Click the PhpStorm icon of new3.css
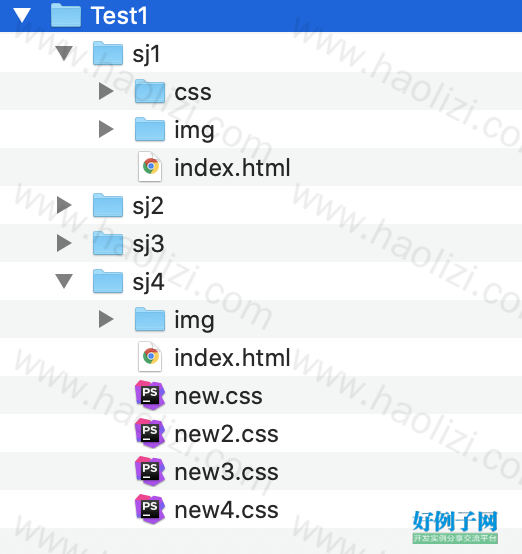Viewport: 522px width, 554px height. click(150, 471)
